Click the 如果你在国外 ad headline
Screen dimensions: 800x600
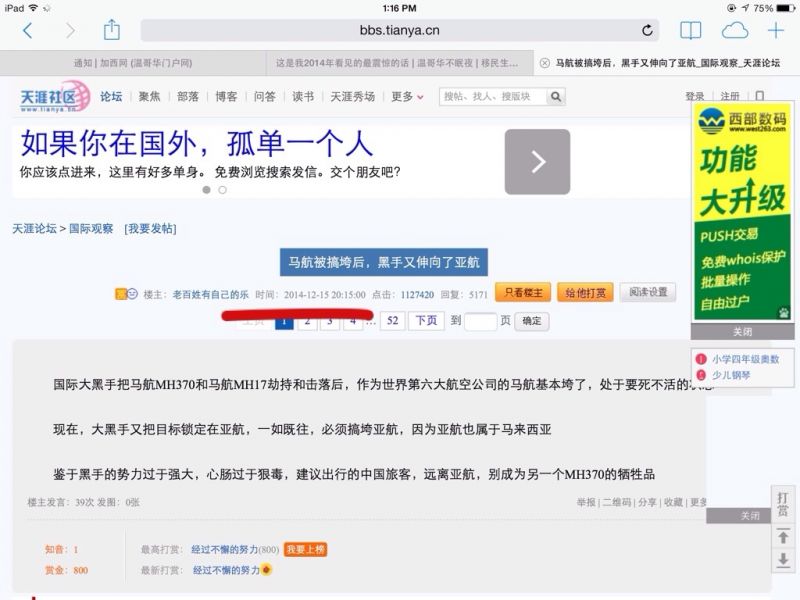click(197, 143)
